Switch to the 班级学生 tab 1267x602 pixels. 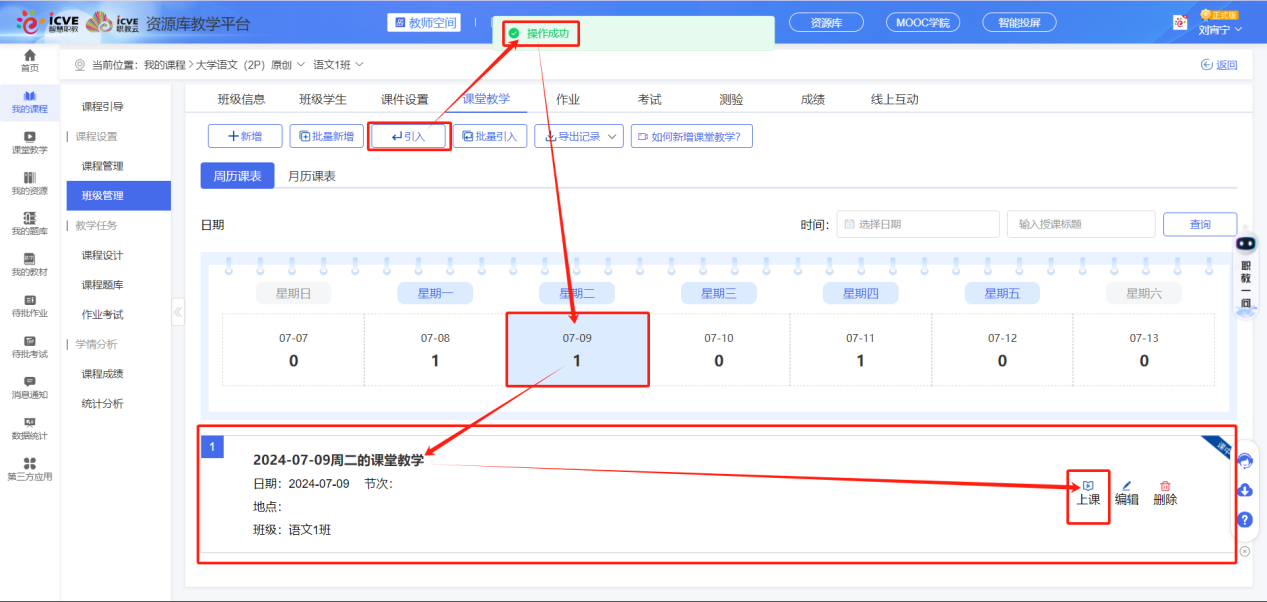(323, 99)
